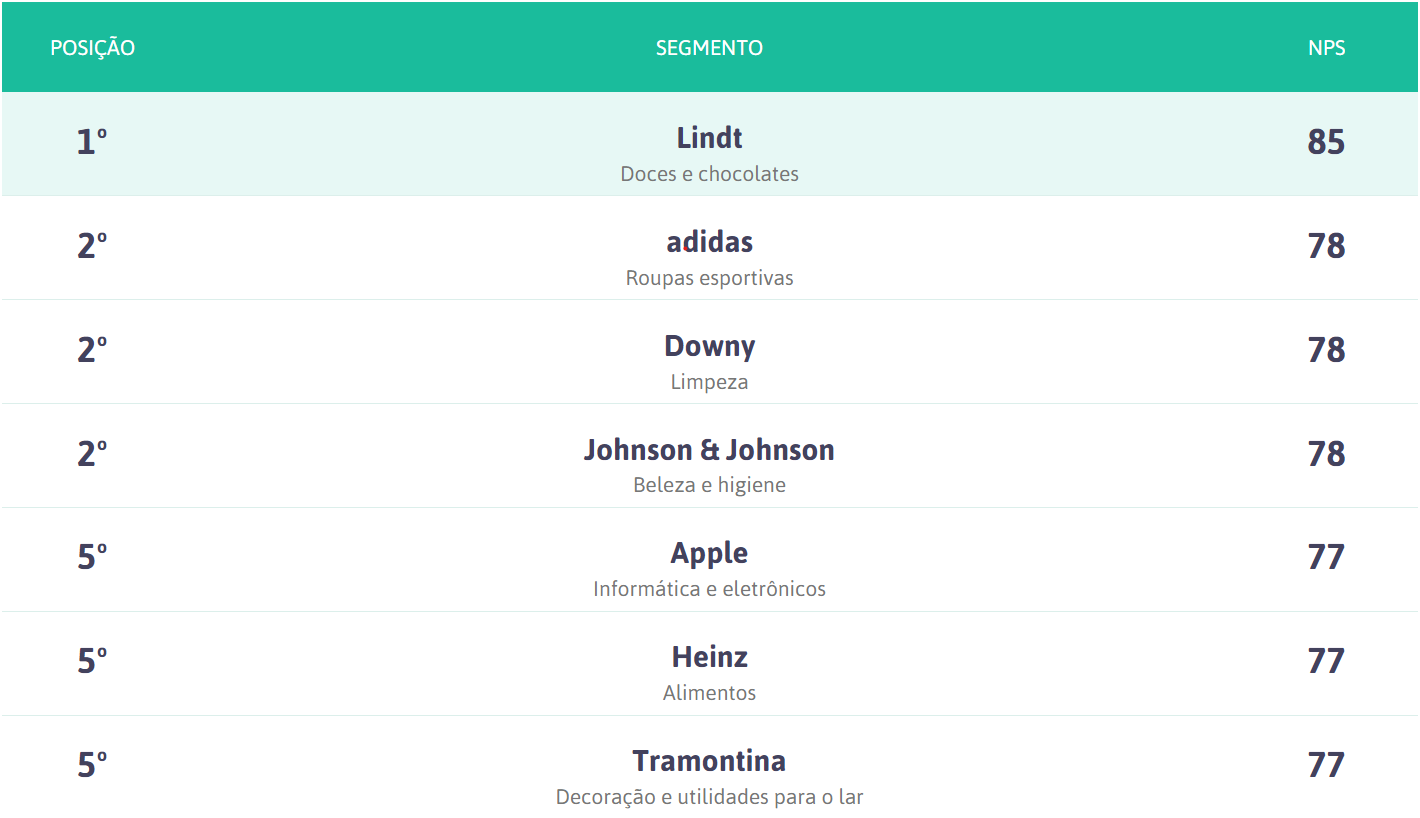The width and height of the screenshot is (1420, 818).
Task: Click the Heinz brand name
Action: point(709,657)
